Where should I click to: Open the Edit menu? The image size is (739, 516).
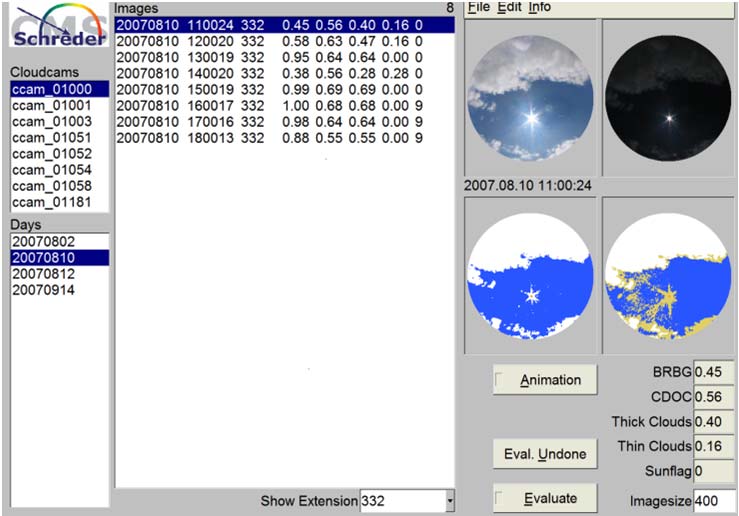coord(509,7)
